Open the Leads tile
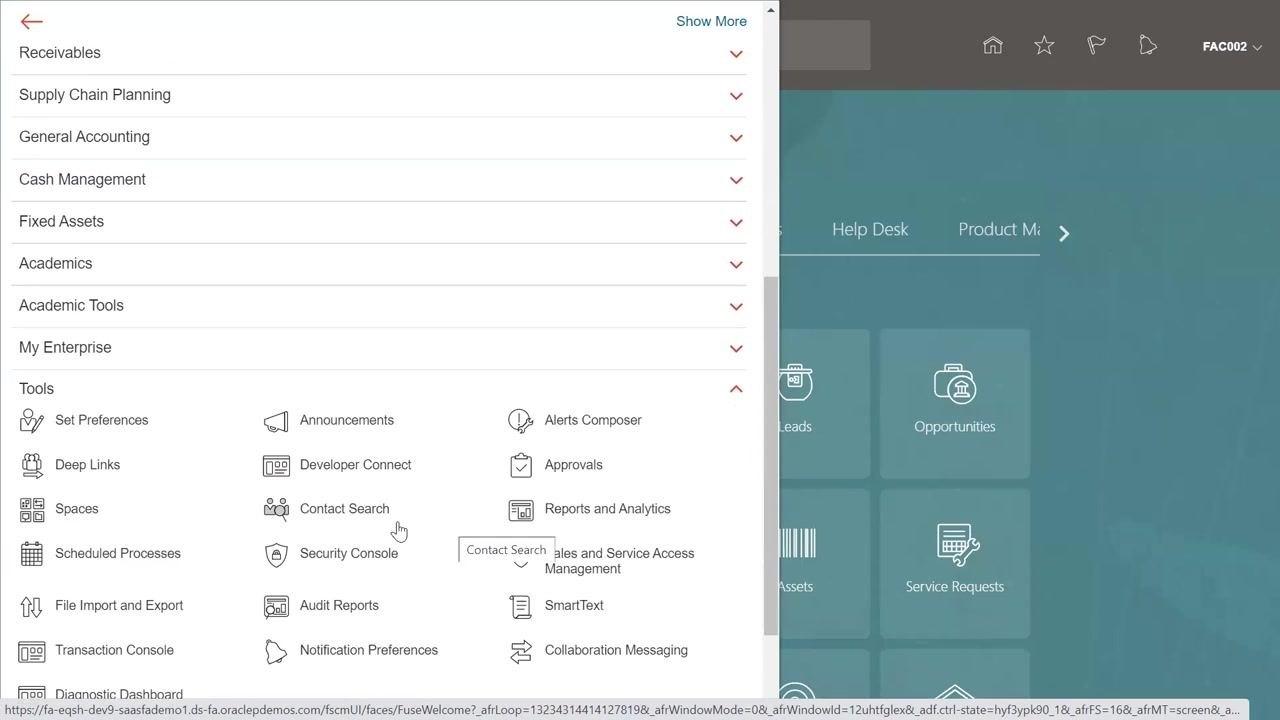The height and width of the screenshot is (720, 1280). pyautogui.click(x=824, y=403)
